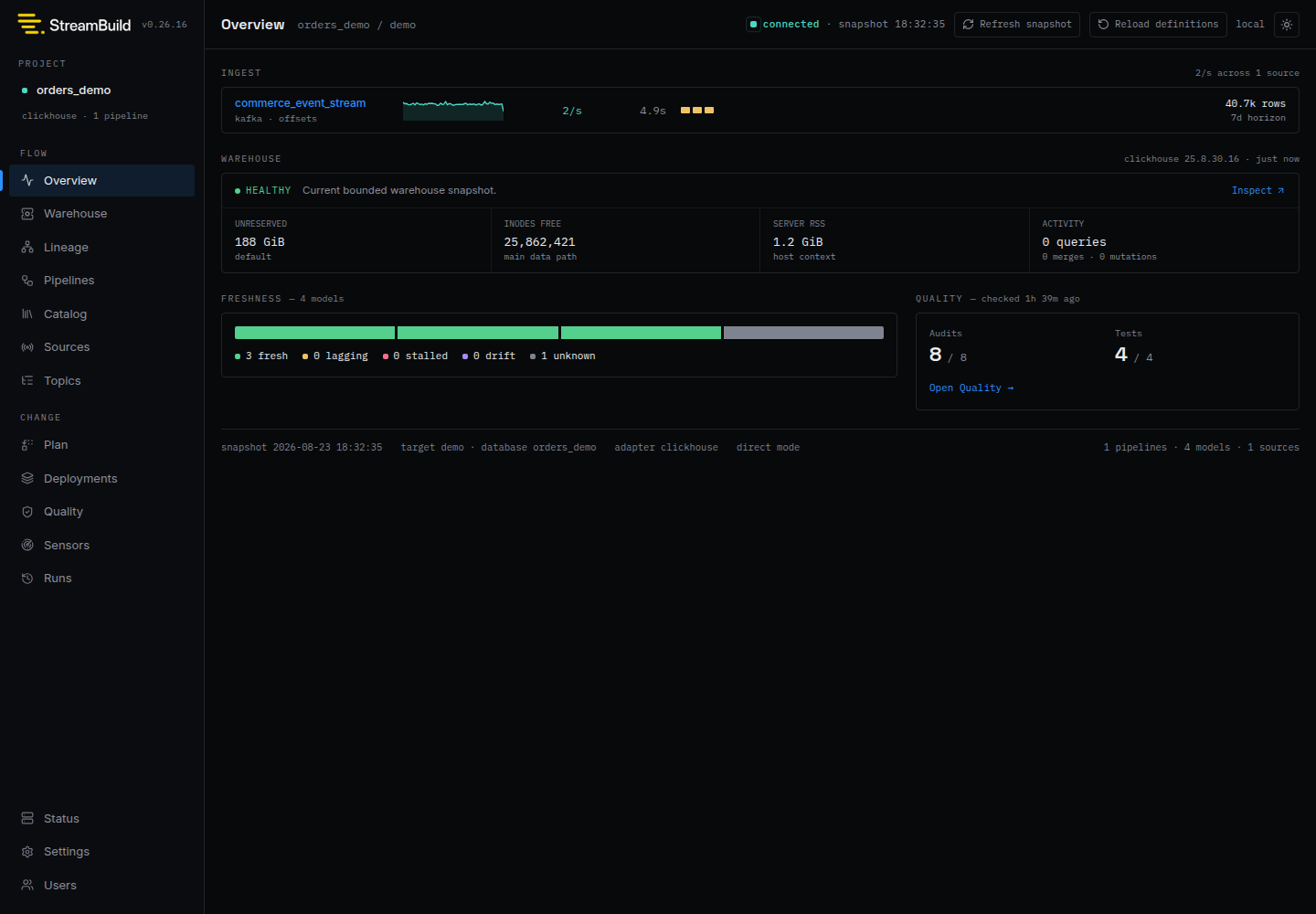Click 'local' environment label in header
The width and height of the screenshot is (1316, 914).
1250,25
